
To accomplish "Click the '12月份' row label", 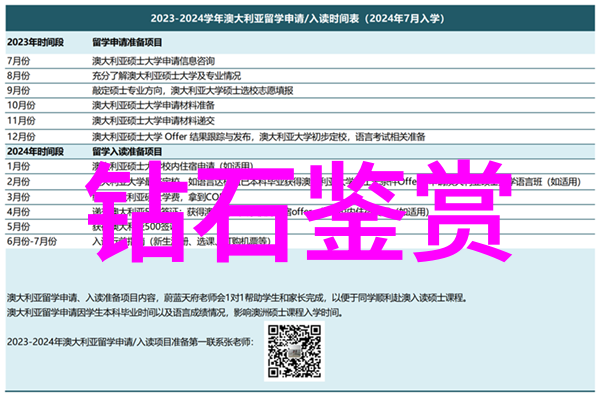I will (x=21, y=137).
